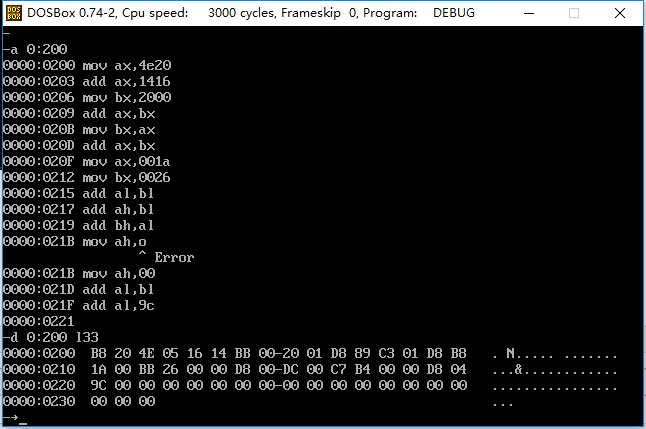
Task: Select line 'add al,9c'
Action: (x=79, y=306)
